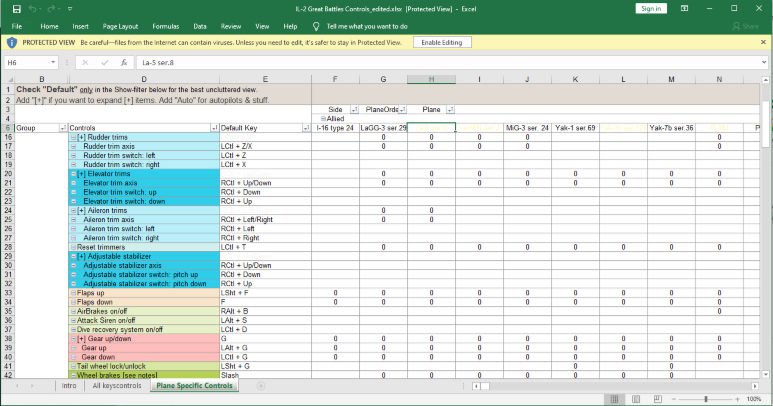Collapse the [+] Aileron trims row
This screenshot has width=773, height=406.
click(x=73, y=210)
